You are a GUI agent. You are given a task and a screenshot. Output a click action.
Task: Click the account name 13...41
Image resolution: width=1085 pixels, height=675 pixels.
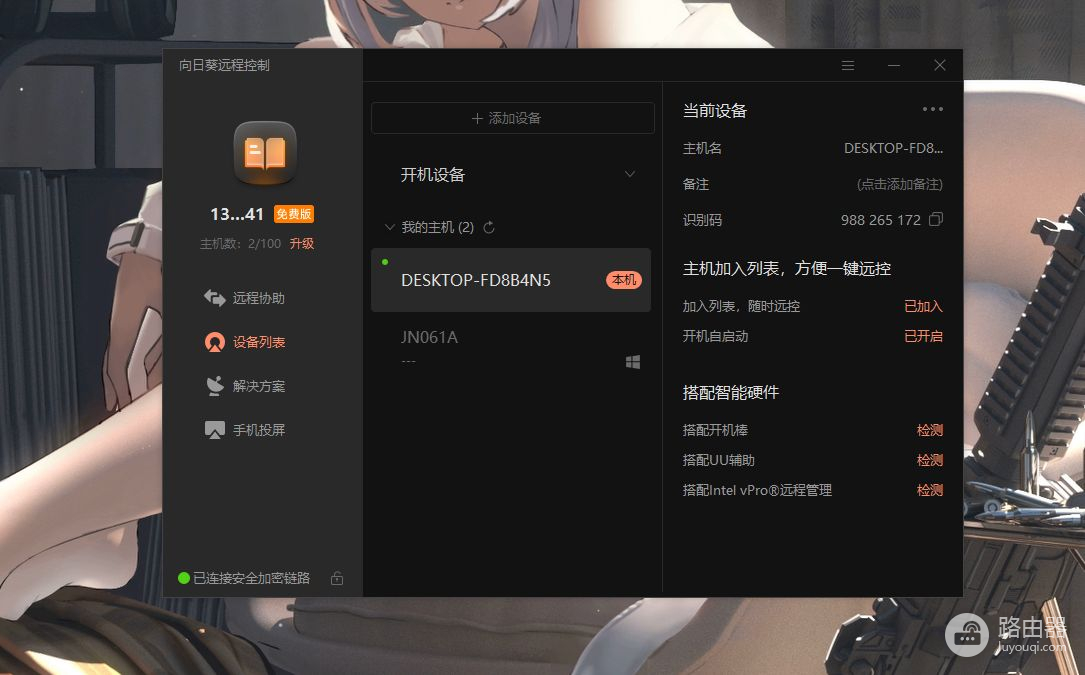coord(237,215)
